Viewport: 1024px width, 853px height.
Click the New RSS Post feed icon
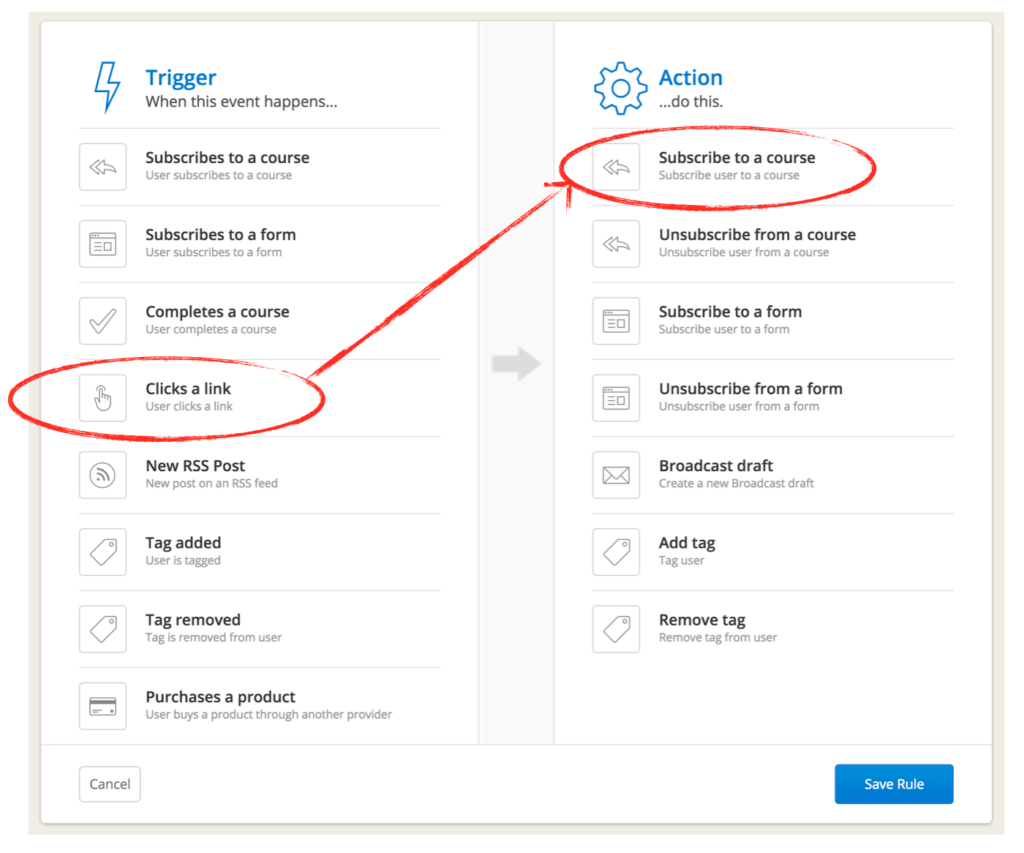tap(103, 475)
